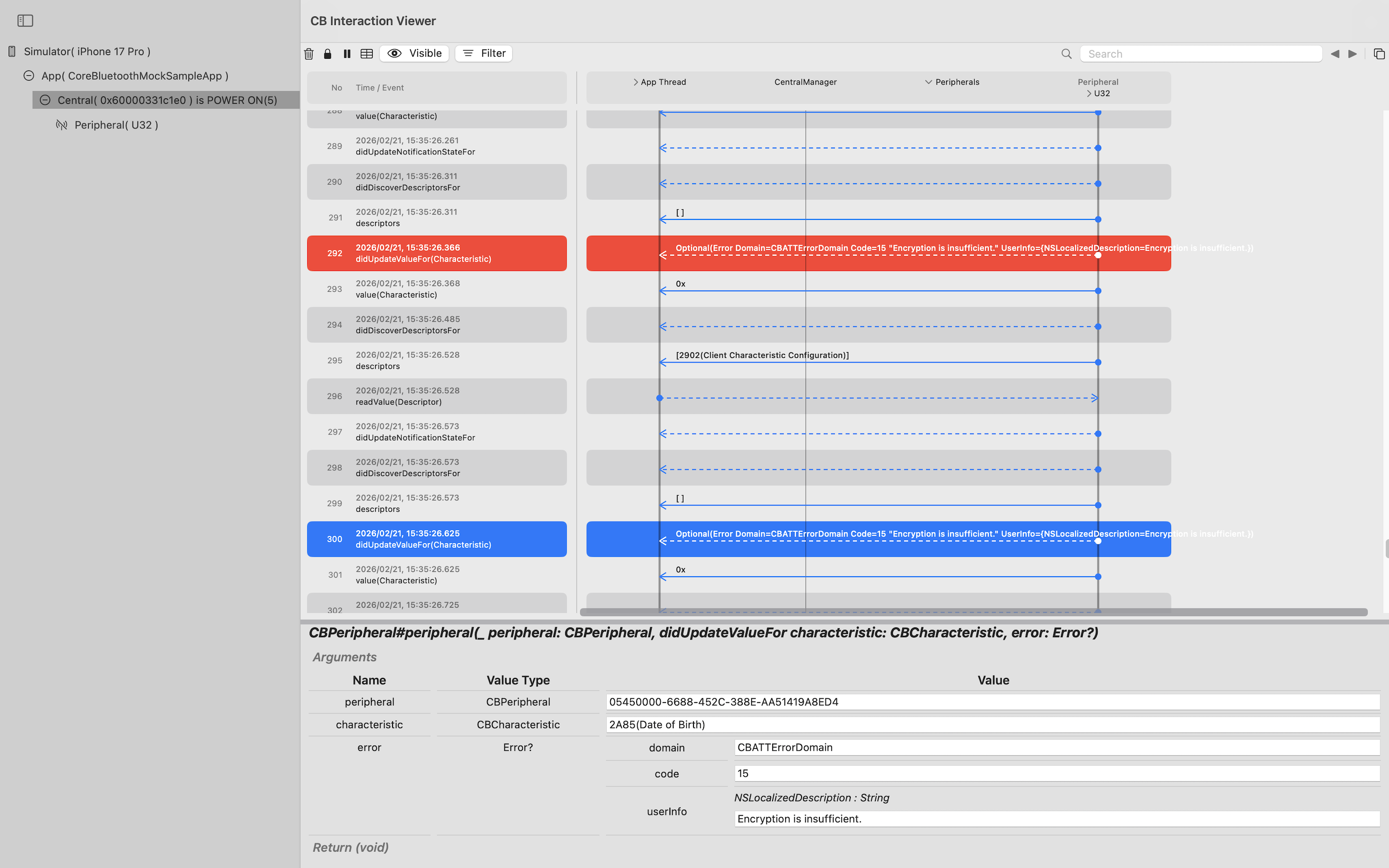Screen dimensions: 1389x868
Task: Click the search magnifier icon
Action: (1066, 54)
